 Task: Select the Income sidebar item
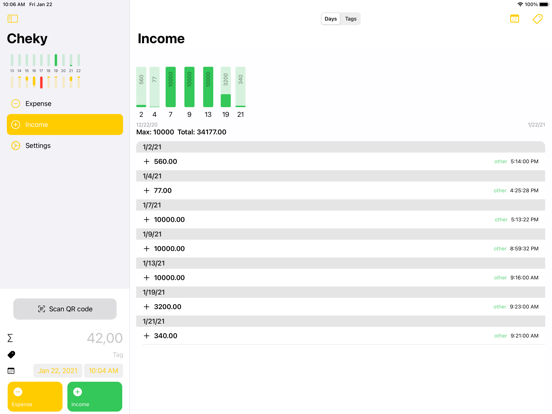click(65, 124)
